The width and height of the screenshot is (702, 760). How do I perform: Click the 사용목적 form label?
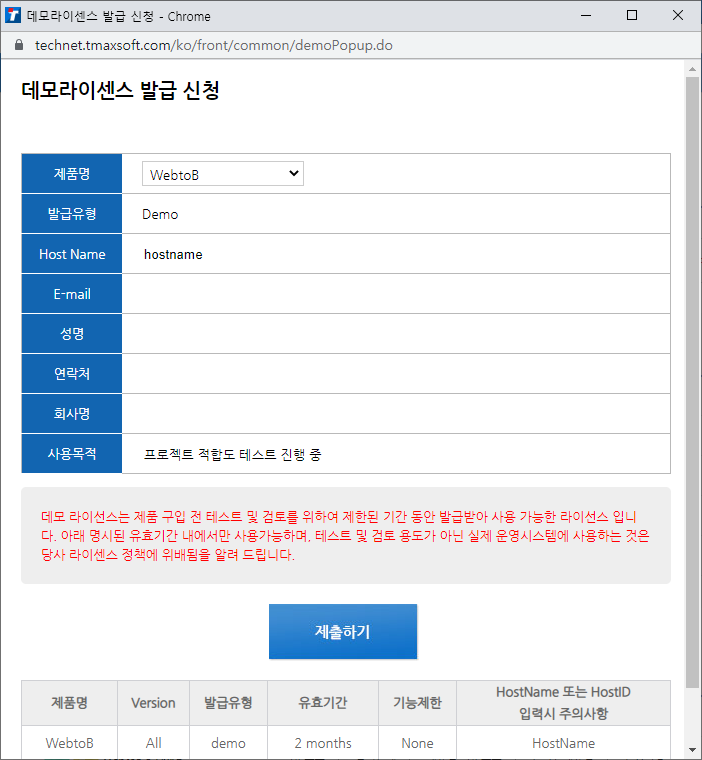pyautogui.click(x=72, y=454)
